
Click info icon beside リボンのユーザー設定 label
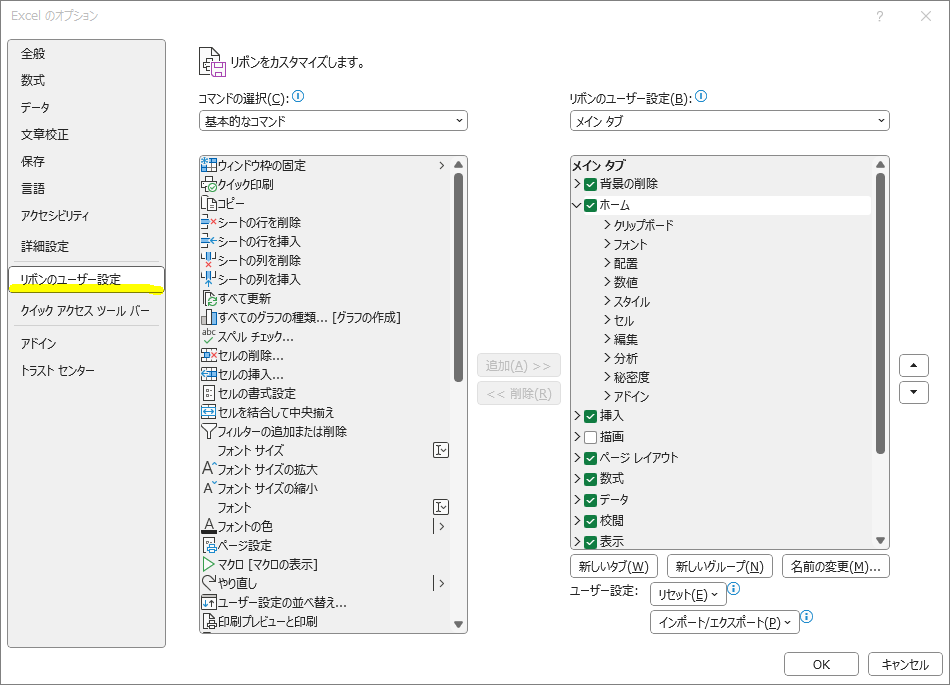tap(701, 96)
